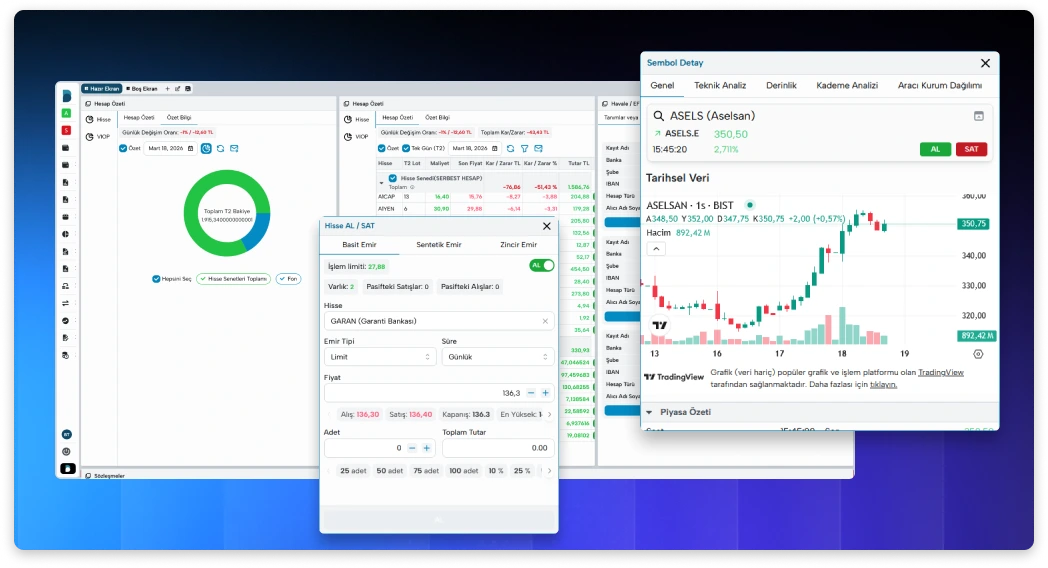The width and height of the screenshot is (1048, 568).
Task: Open the Emir Tipi Limit dropdown
Action: click(380, 356)
